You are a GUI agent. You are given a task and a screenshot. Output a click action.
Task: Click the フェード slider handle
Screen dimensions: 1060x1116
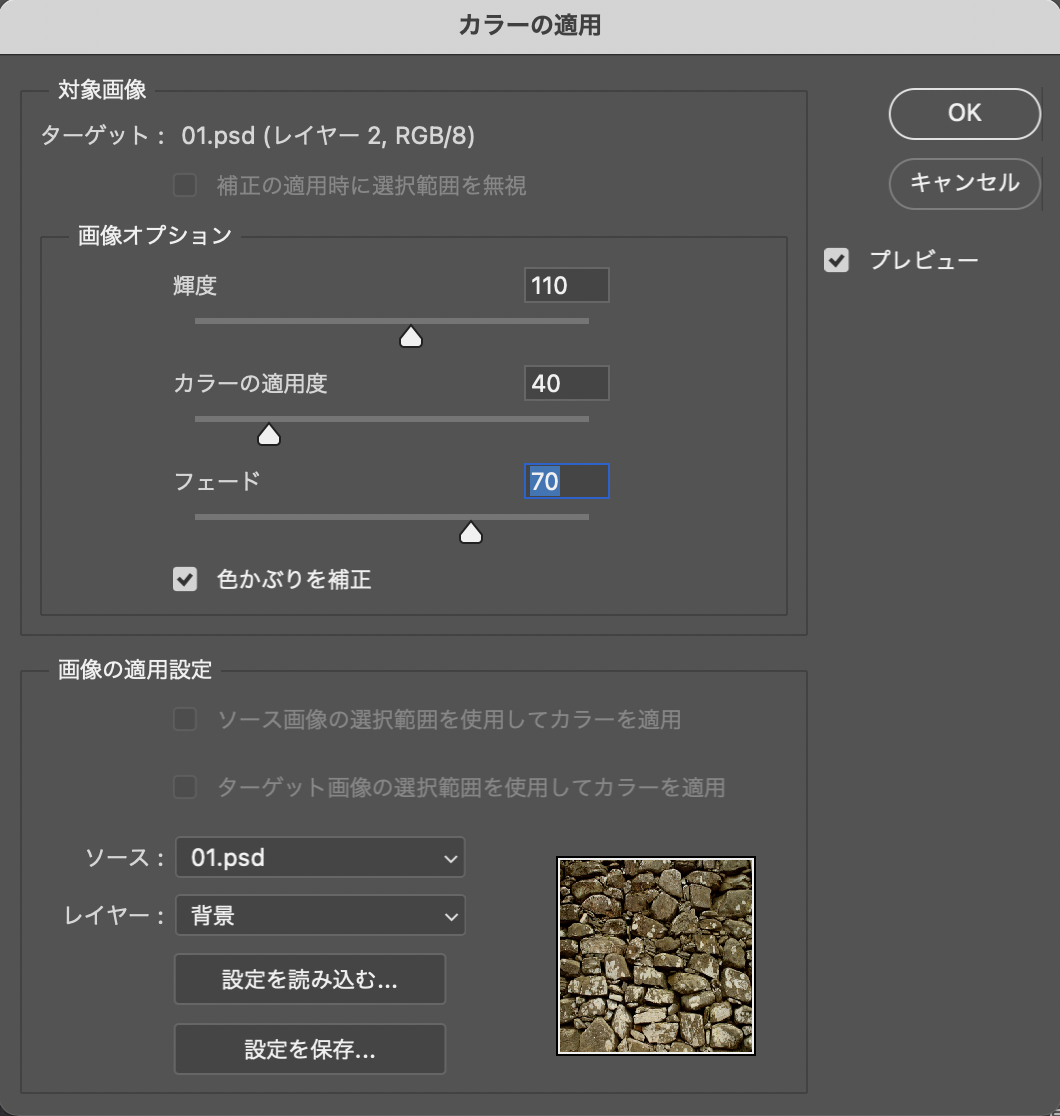pos(470,534)
